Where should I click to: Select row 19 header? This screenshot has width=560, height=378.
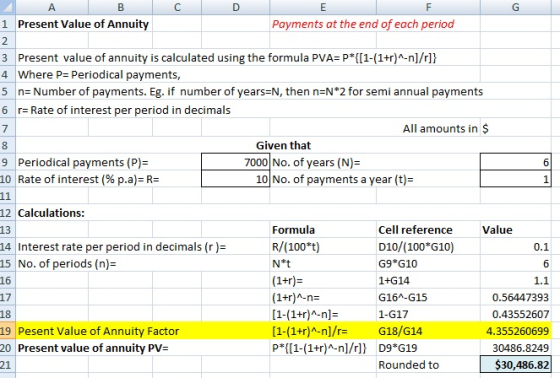tap(8, 331)
